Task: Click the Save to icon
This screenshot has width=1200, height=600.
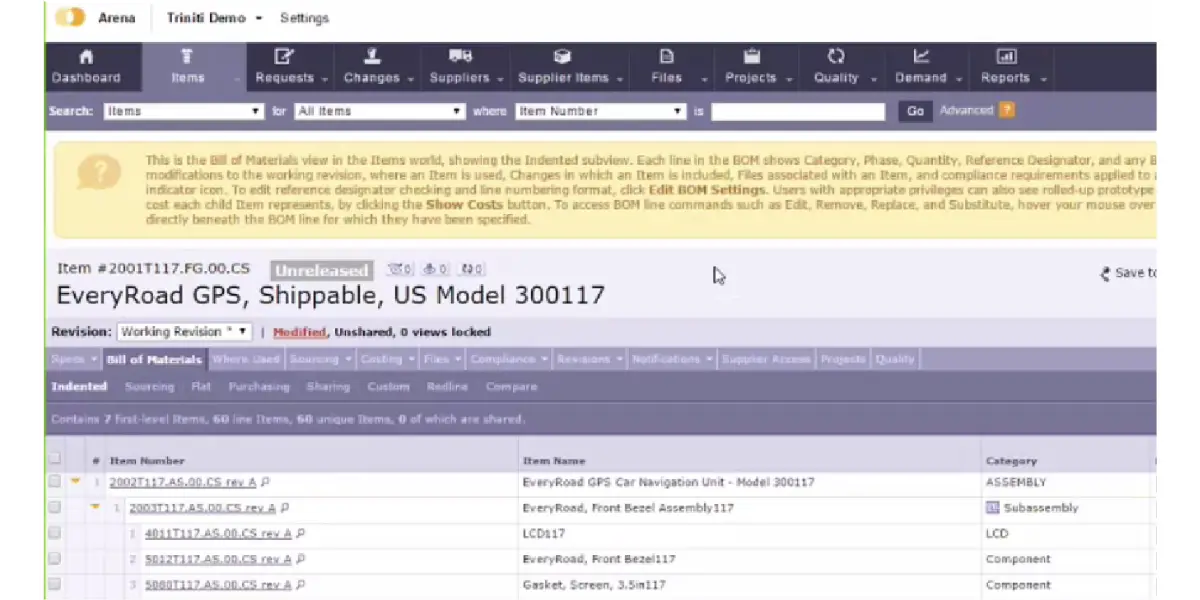Action: click(1105, 273)
